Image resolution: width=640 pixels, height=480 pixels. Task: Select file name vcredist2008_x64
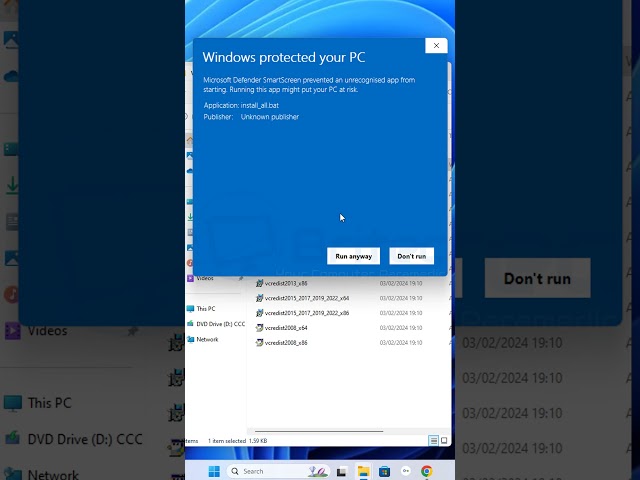click(x=286, y=328)
